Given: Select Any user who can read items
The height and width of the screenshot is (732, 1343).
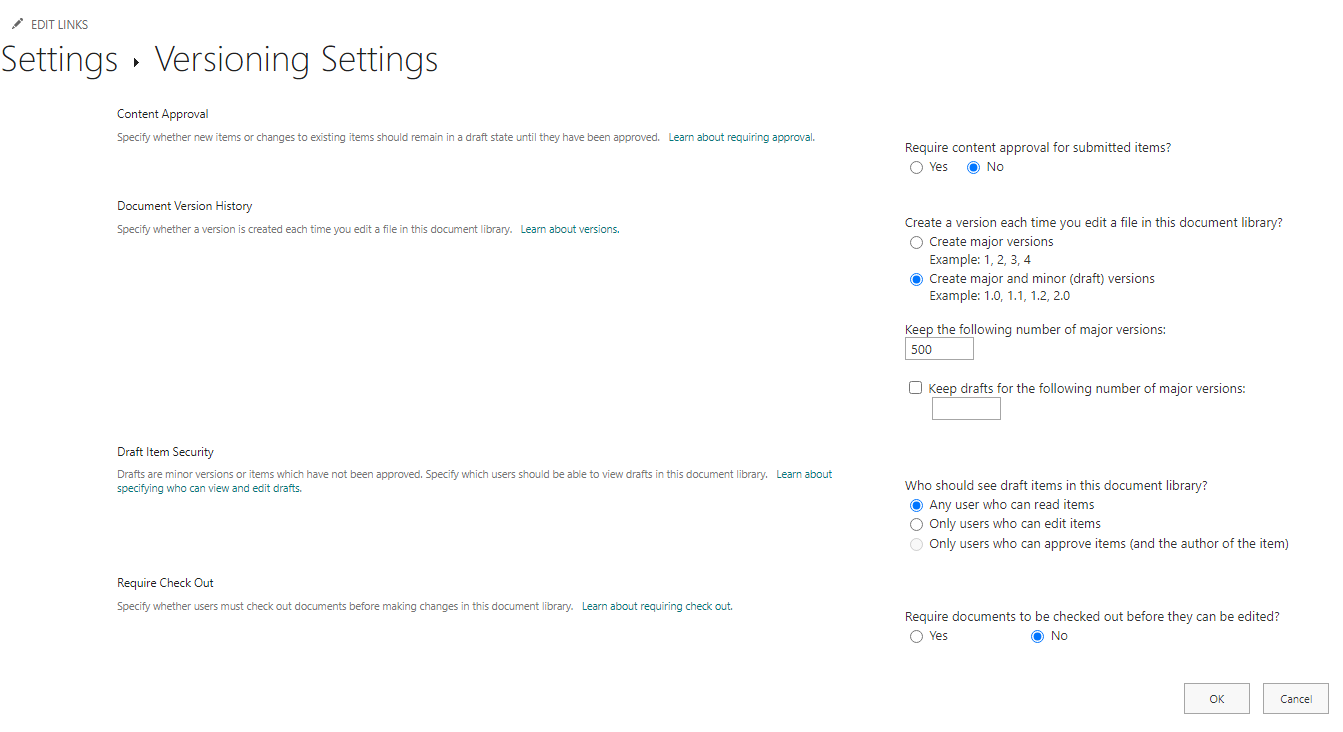Looking at the screenshot, I should click(x=916, y=506).
